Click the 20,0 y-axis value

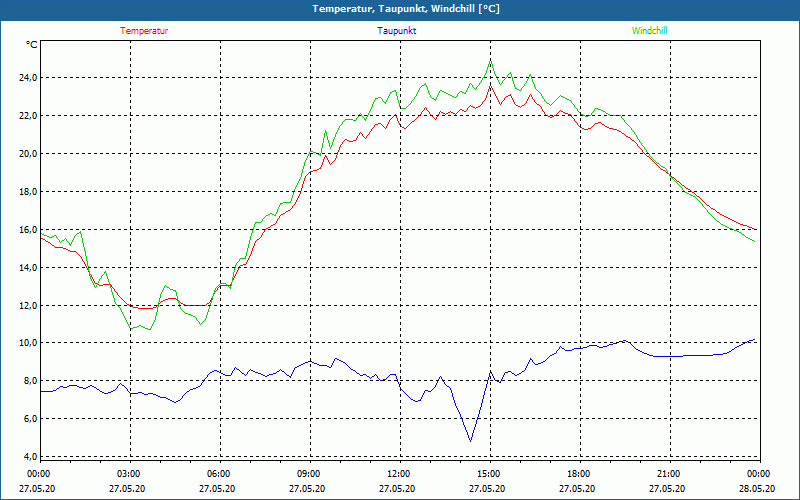pos(28,154)
